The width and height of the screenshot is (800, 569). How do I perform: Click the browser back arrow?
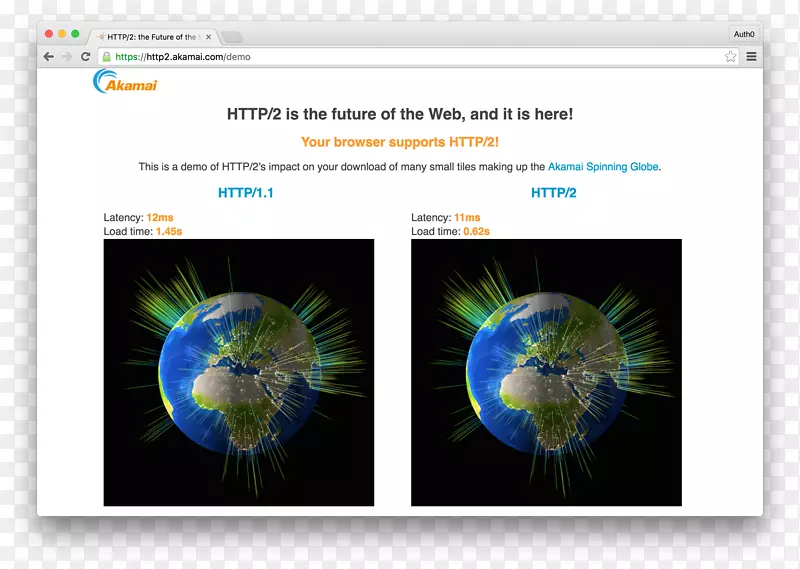[x=49, y=57]
